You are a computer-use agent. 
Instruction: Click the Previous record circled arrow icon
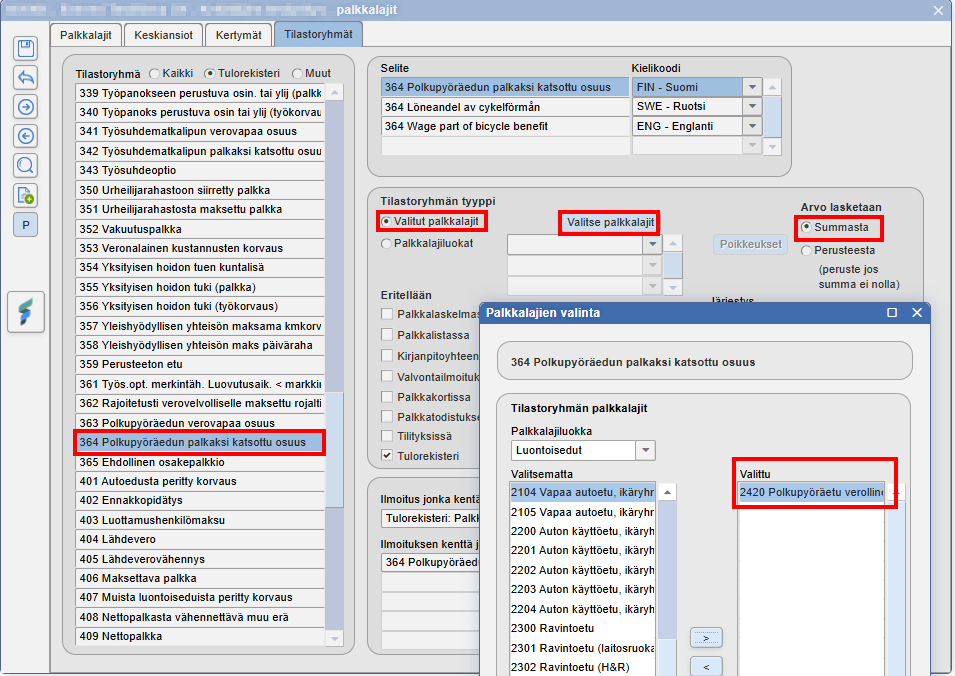tap(26, 136)
